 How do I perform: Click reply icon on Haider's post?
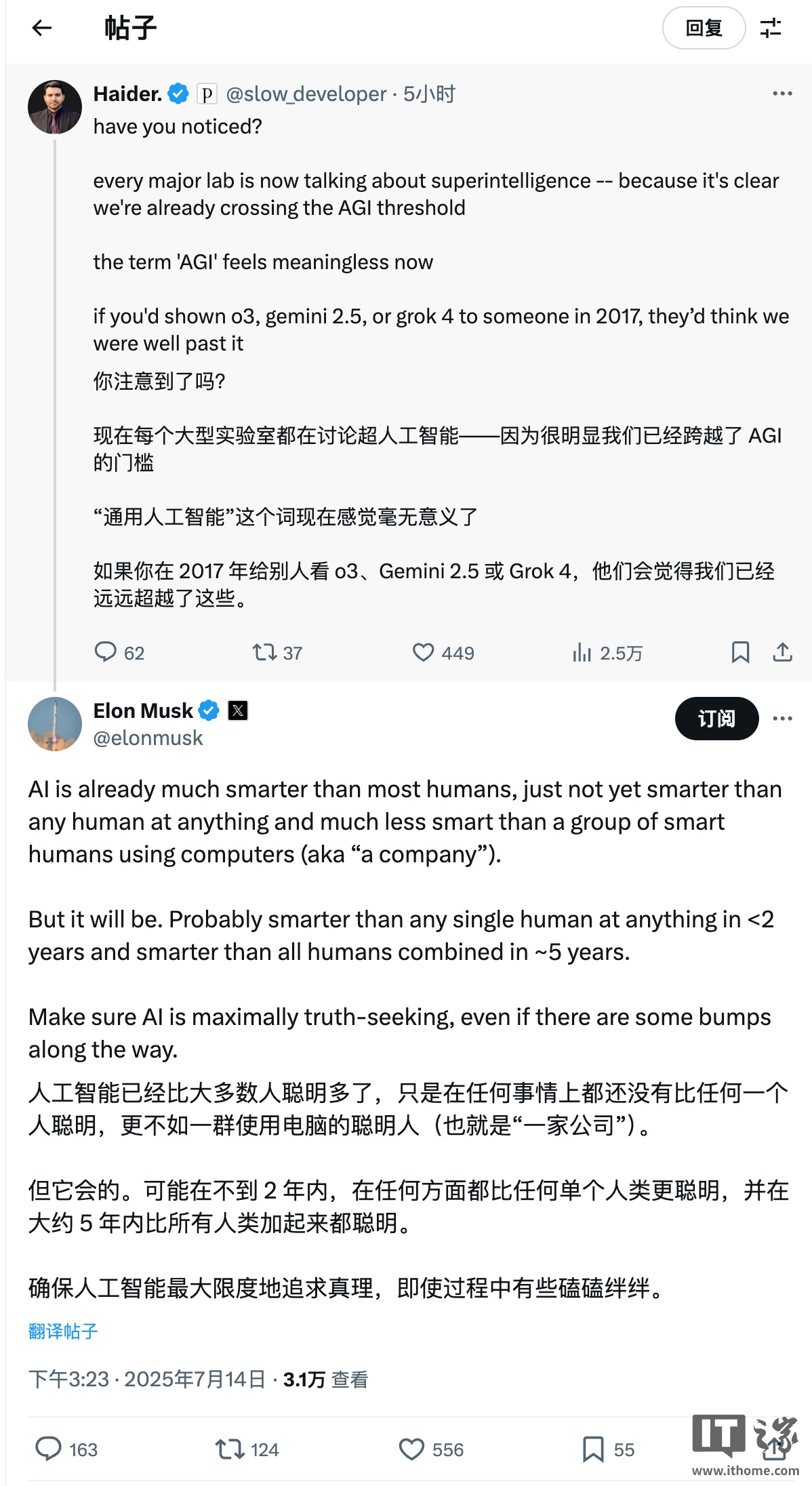[105, 652]
